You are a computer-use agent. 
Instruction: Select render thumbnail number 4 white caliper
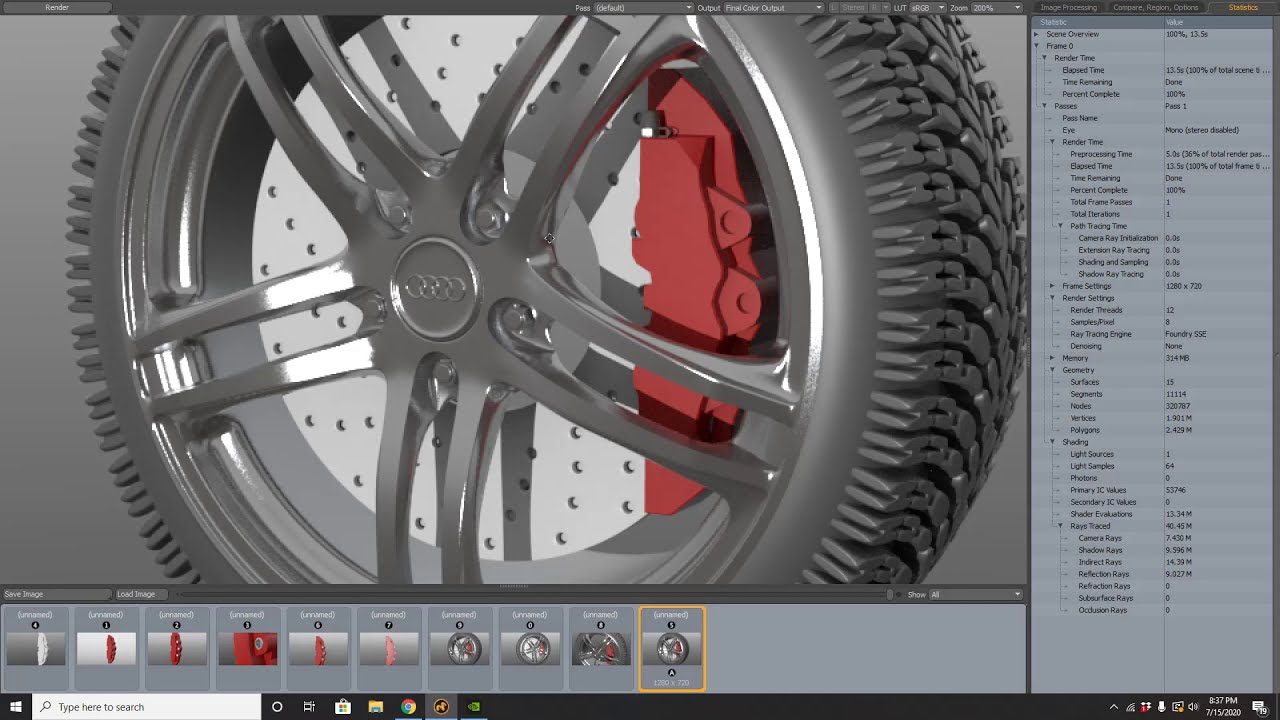pyautogui.click(x=35, y=648)
